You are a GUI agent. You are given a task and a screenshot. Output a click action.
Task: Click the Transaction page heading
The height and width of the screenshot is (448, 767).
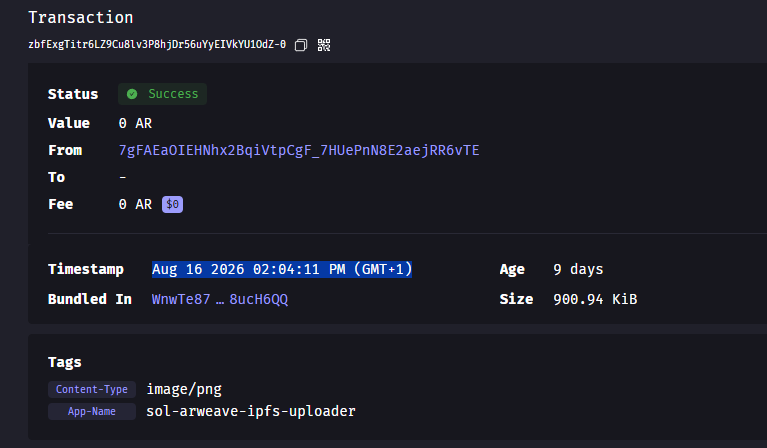point(81,18)
